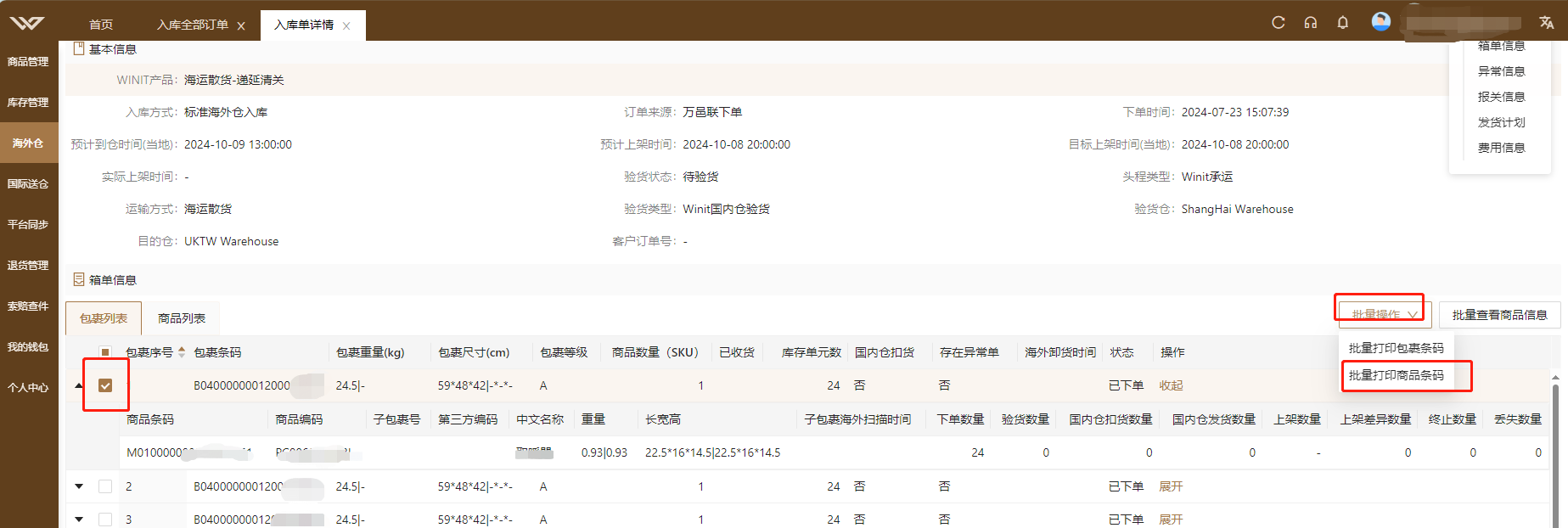Expand package row 2 arrow
The height and width of the screenshot is (528, 1568).
pos(79,486)
